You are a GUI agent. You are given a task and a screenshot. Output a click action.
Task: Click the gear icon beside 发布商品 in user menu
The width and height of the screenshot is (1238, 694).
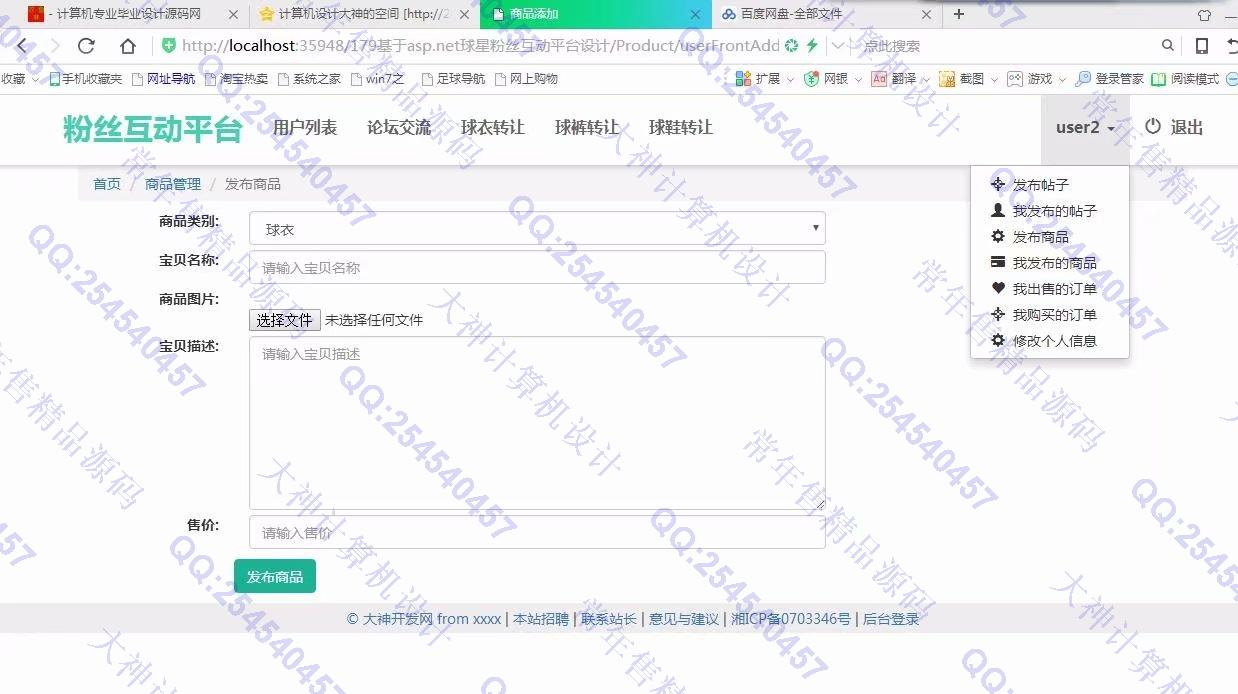click(x=998, y=237)
